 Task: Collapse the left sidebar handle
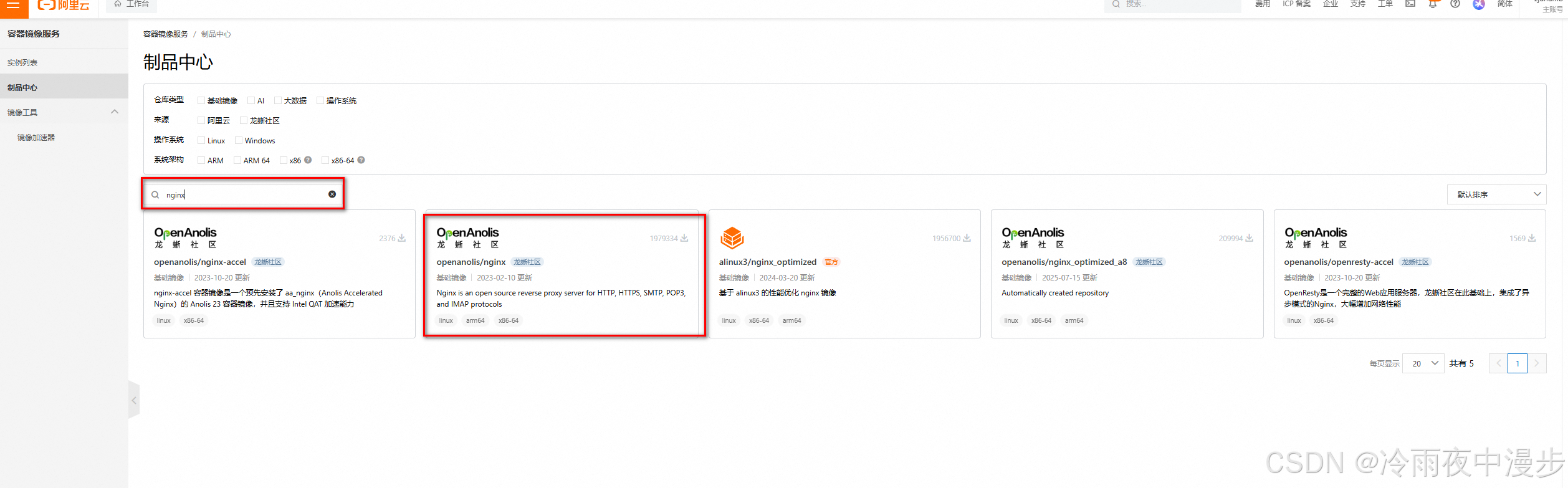[134, 400]
